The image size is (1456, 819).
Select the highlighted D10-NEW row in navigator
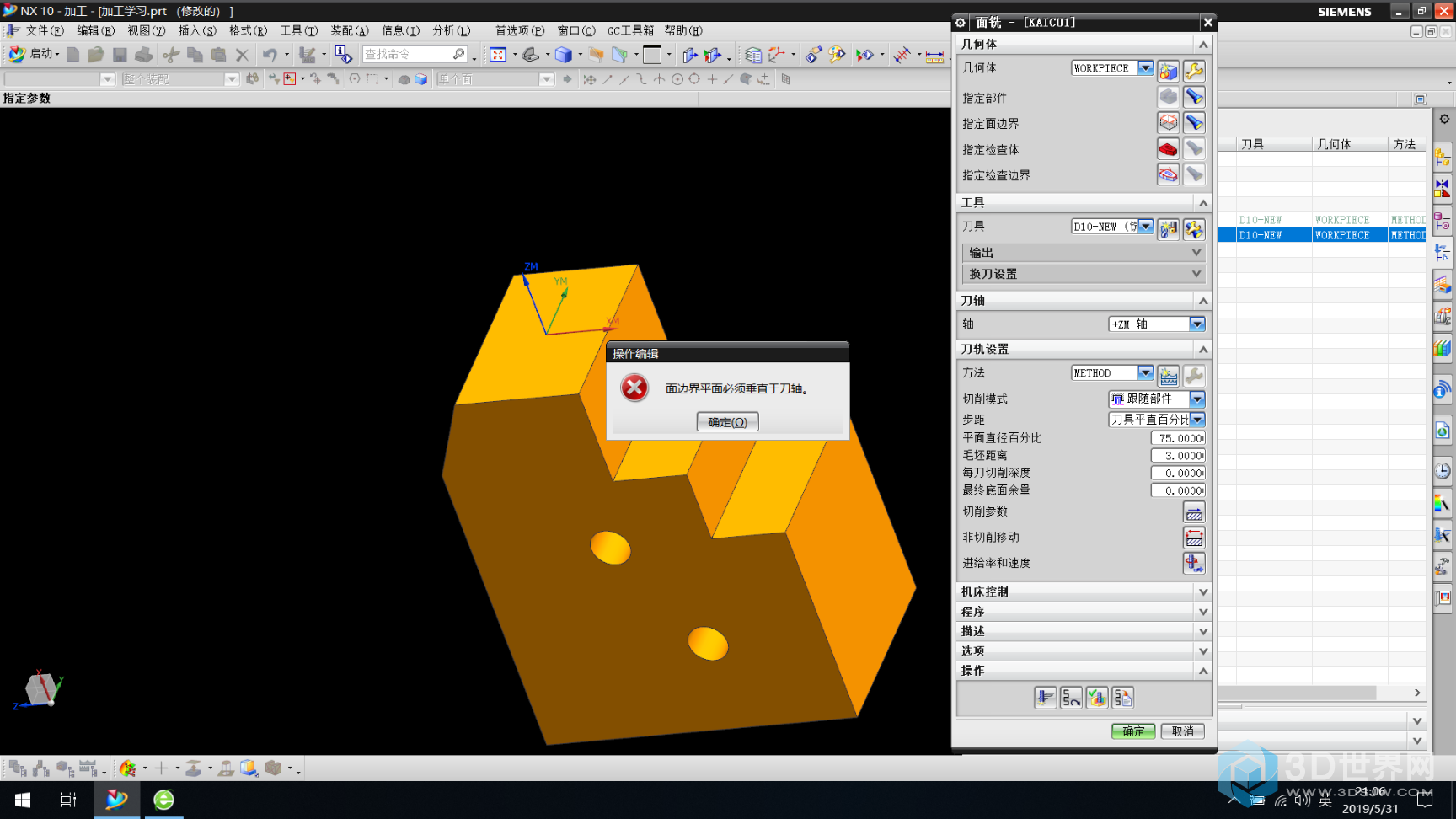pyautogui.click(x=1321, y=235)
